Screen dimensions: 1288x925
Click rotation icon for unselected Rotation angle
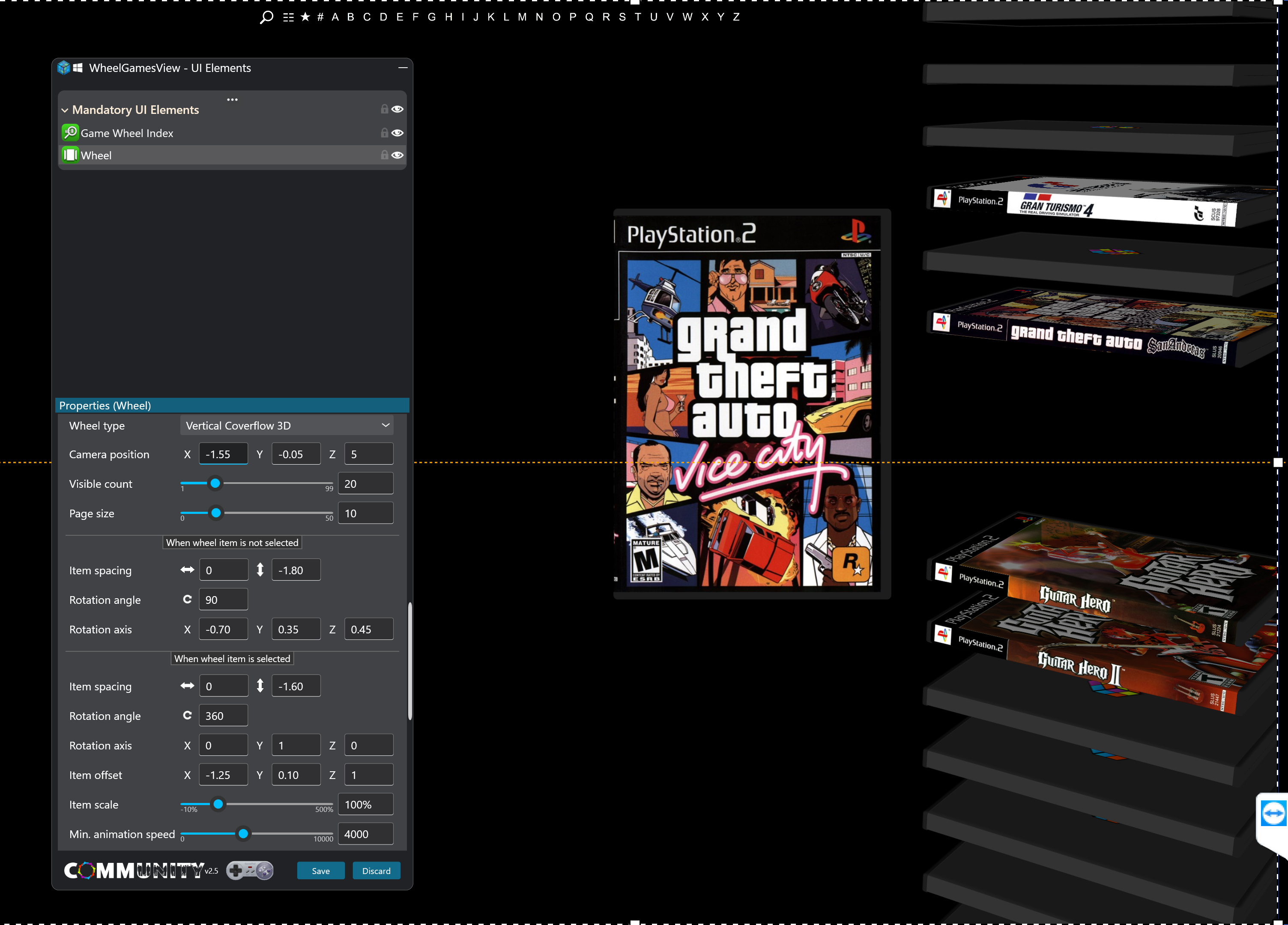point(188,599)
